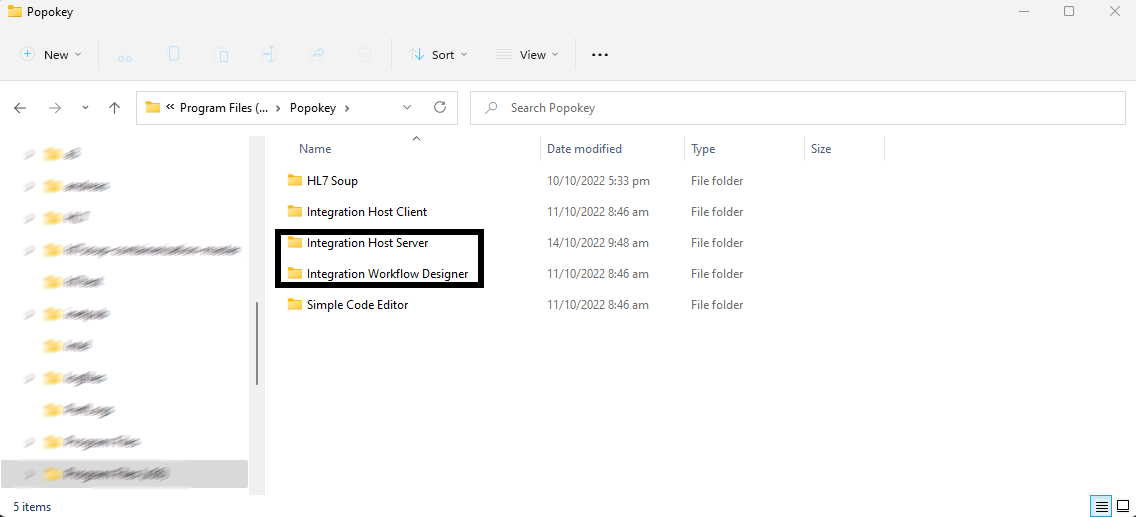Click the Cut scissors icon

(125, 54)
